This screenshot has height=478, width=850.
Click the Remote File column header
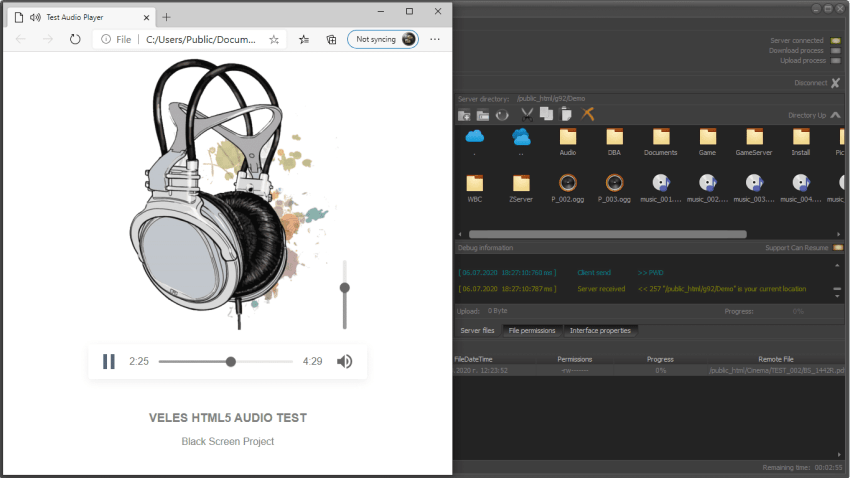[776, 359]
